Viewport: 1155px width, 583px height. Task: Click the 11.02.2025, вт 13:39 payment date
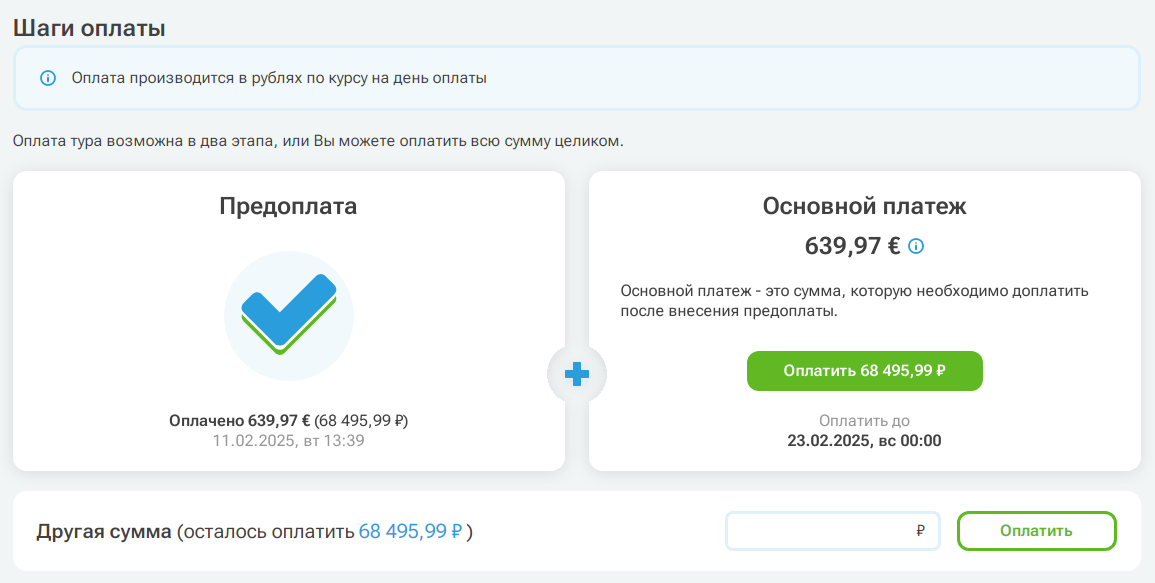288,440
